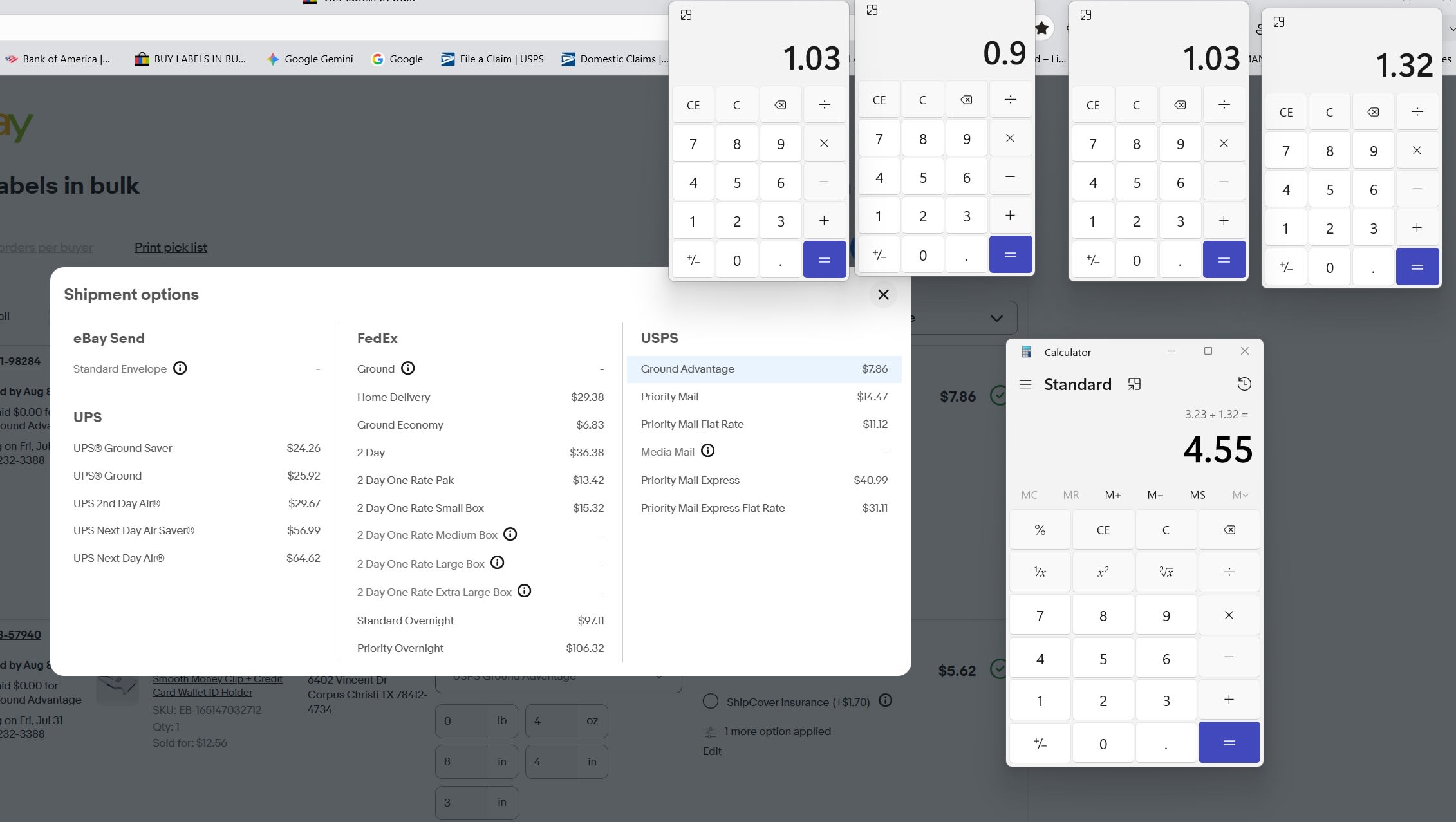Viewport: 1456px width, 822px height.
Task: Click the M− memory subtract button
Action: [1155, 495]
